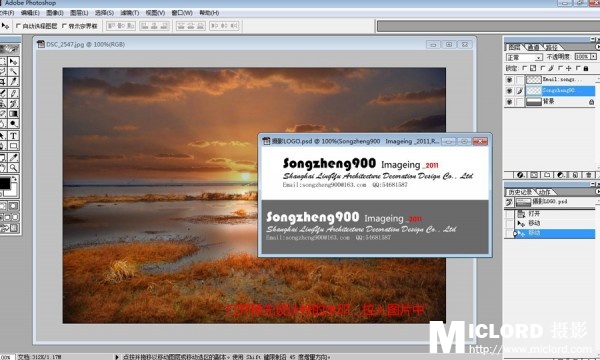The height and width of the screenshot is (360, 600).
Task: Select the Type tool
Action: pos(13,135)
